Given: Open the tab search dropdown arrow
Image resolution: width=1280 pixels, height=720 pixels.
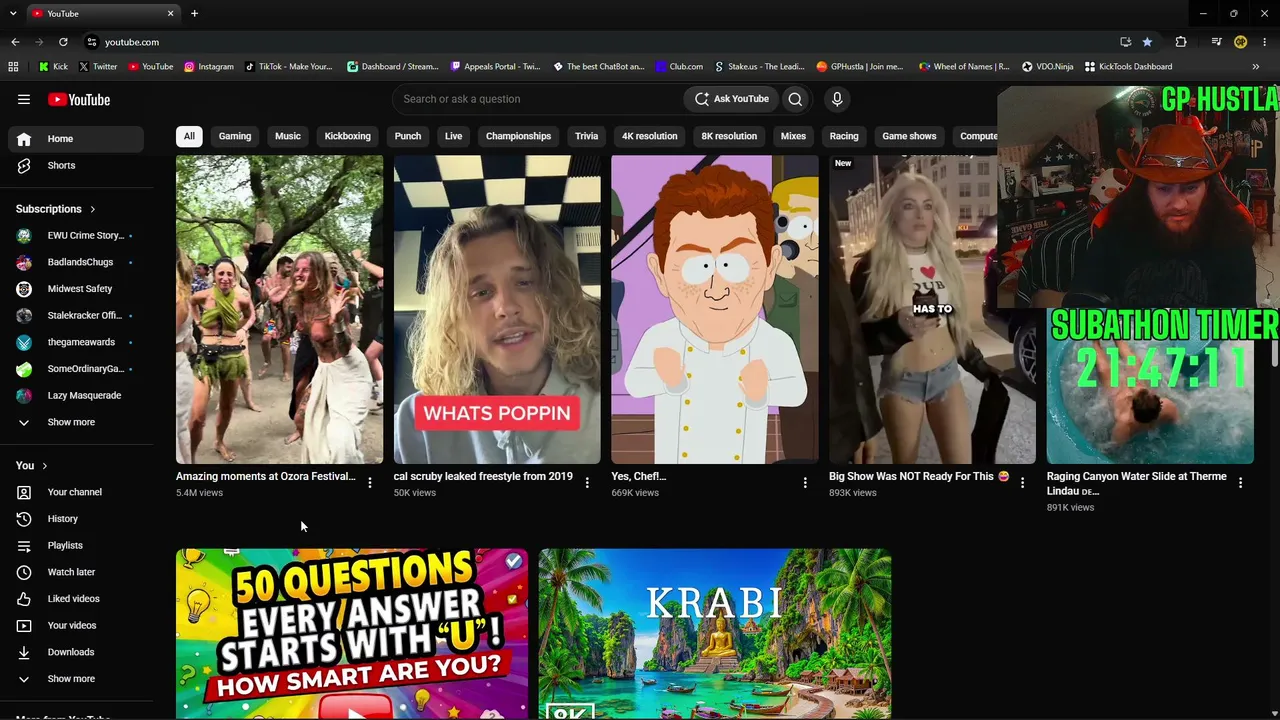Looking at the screenshot, I should pyautogui.click(x=13, y=13).
